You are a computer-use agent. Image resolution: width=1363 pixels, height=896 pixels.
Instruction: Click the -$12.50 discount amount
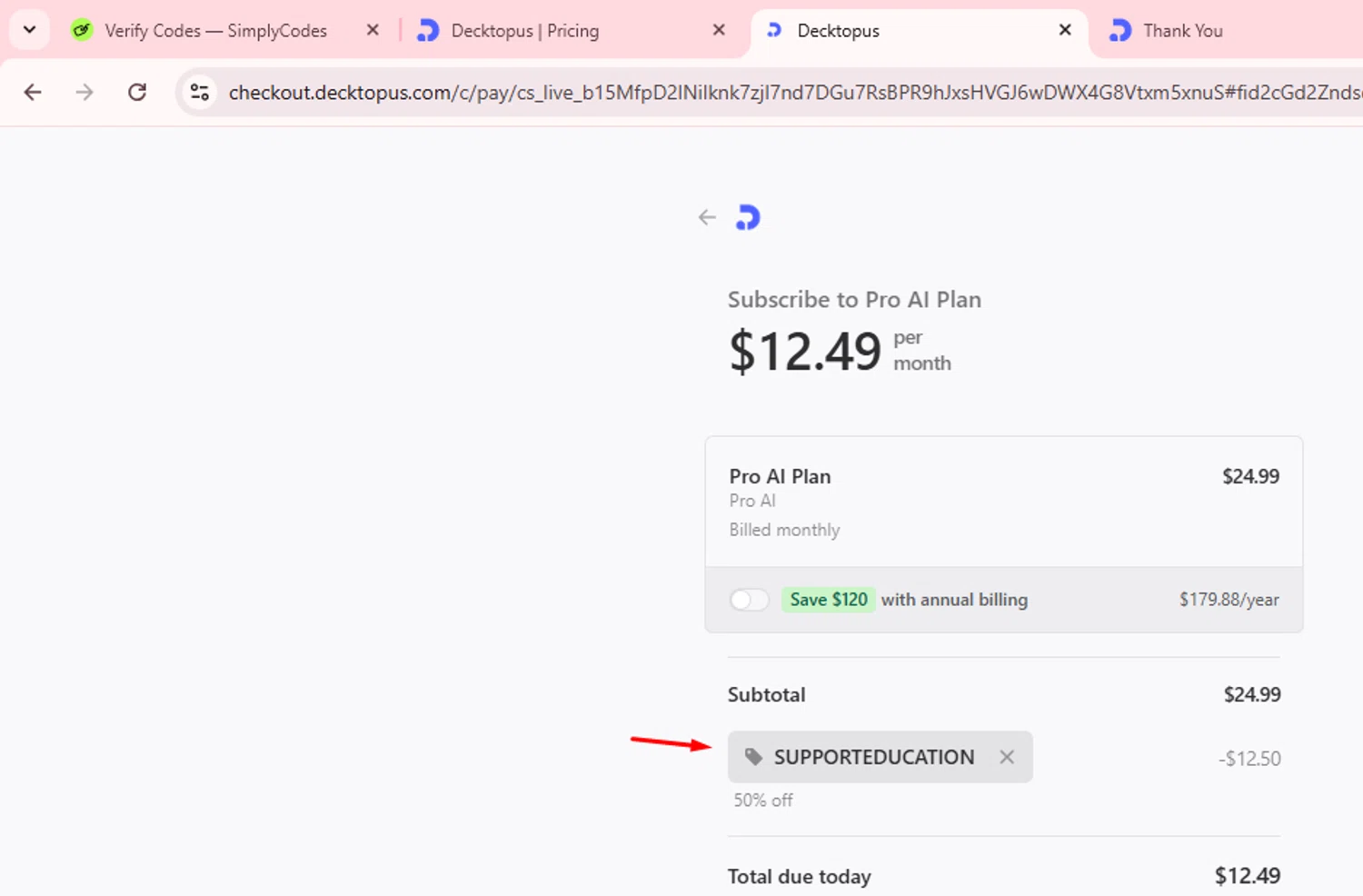point(1249,759)
